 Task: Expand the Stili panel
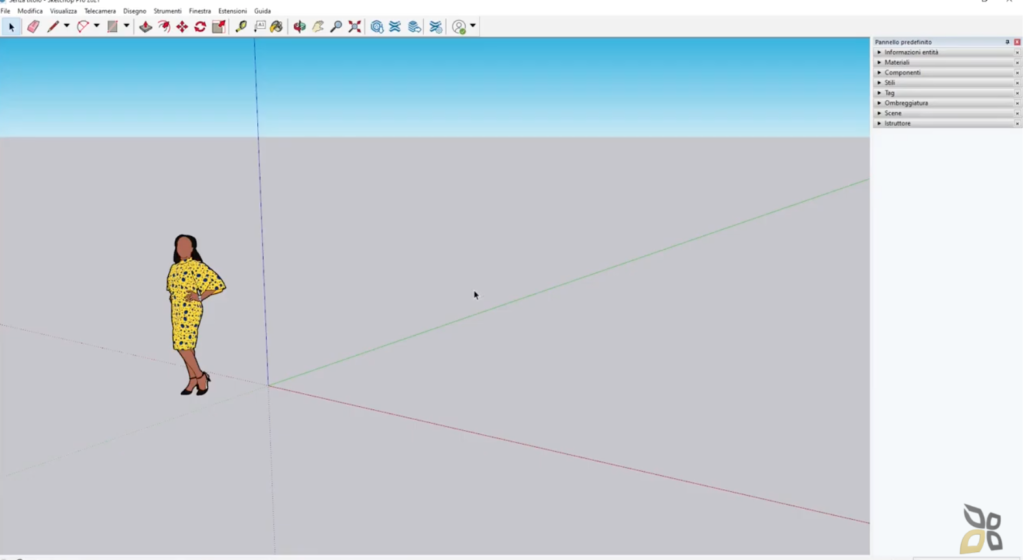click(x=879, y=83)
